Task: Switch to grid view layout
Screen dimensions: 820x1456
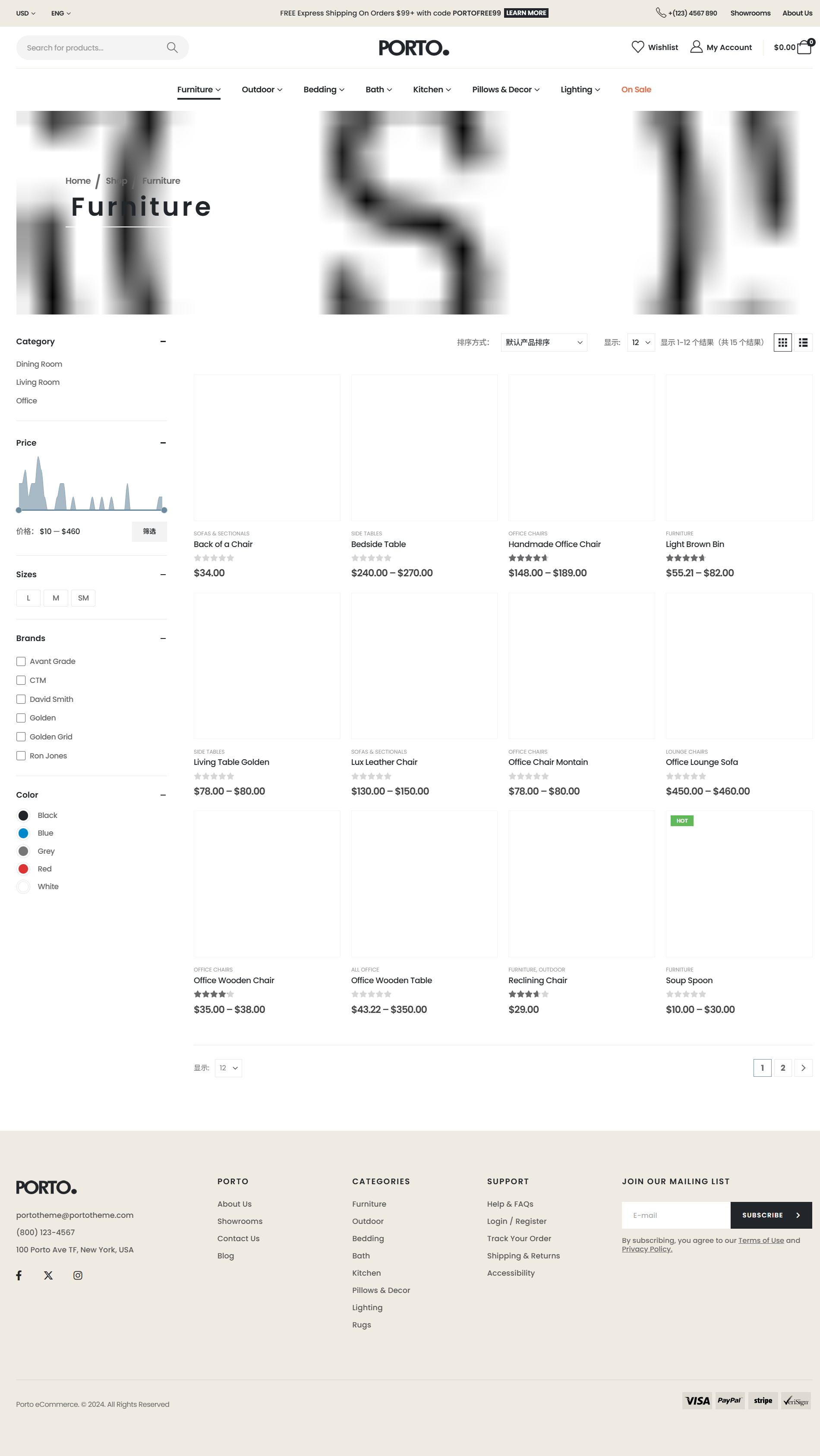Action: tap(782, 343)
